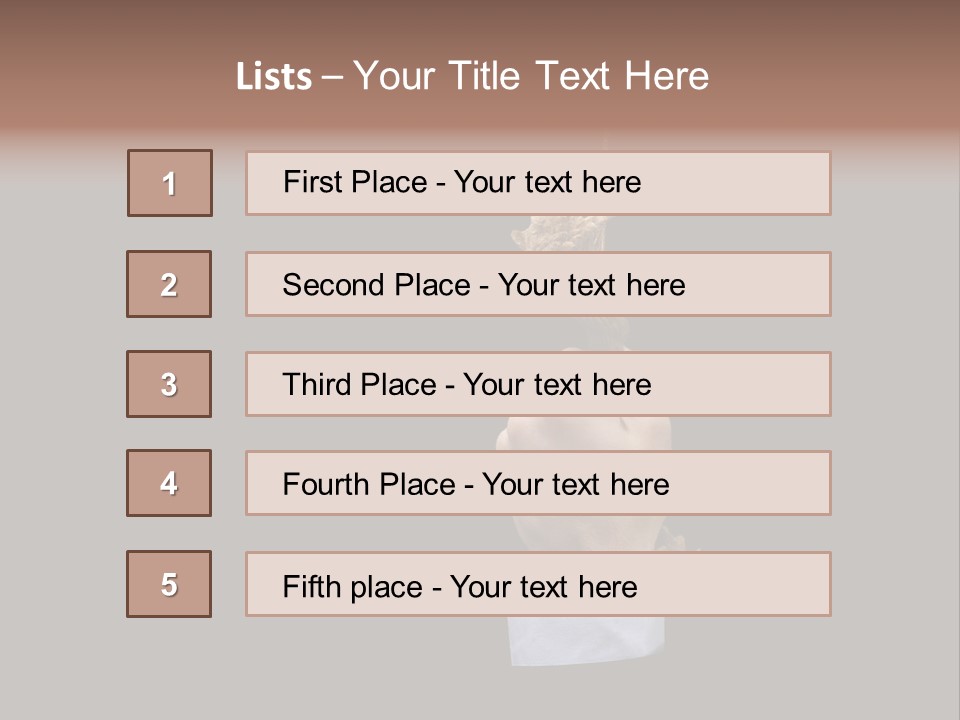Click "Your text here" in the First Place row
The image size is (960, 720).
point(547,182)
